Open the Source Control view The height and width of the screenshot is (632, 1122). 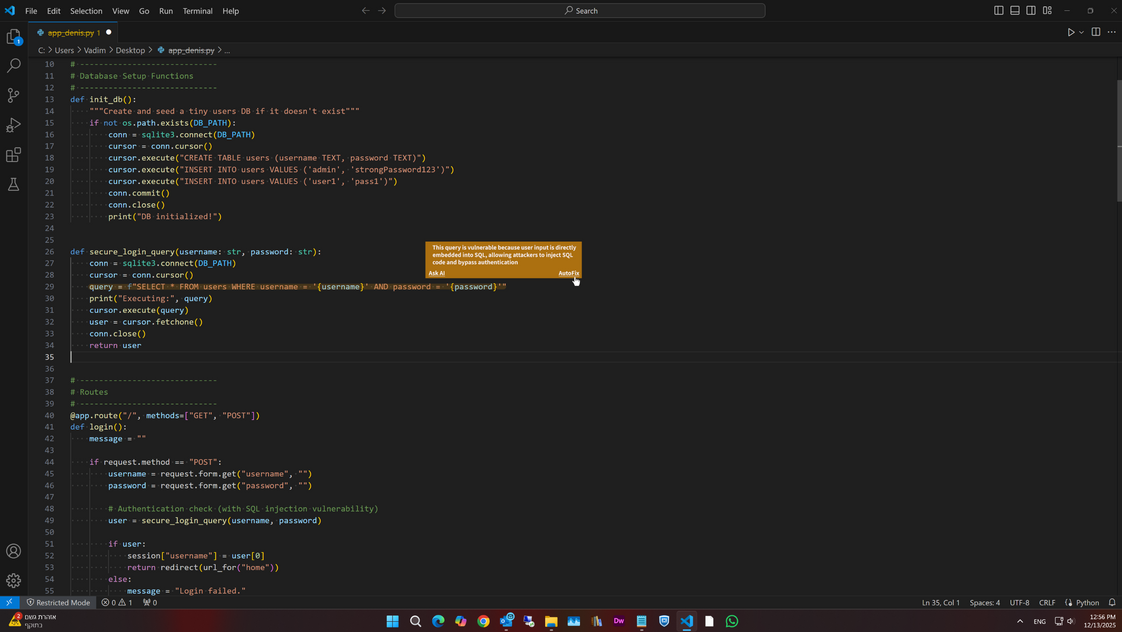point(14,95)
